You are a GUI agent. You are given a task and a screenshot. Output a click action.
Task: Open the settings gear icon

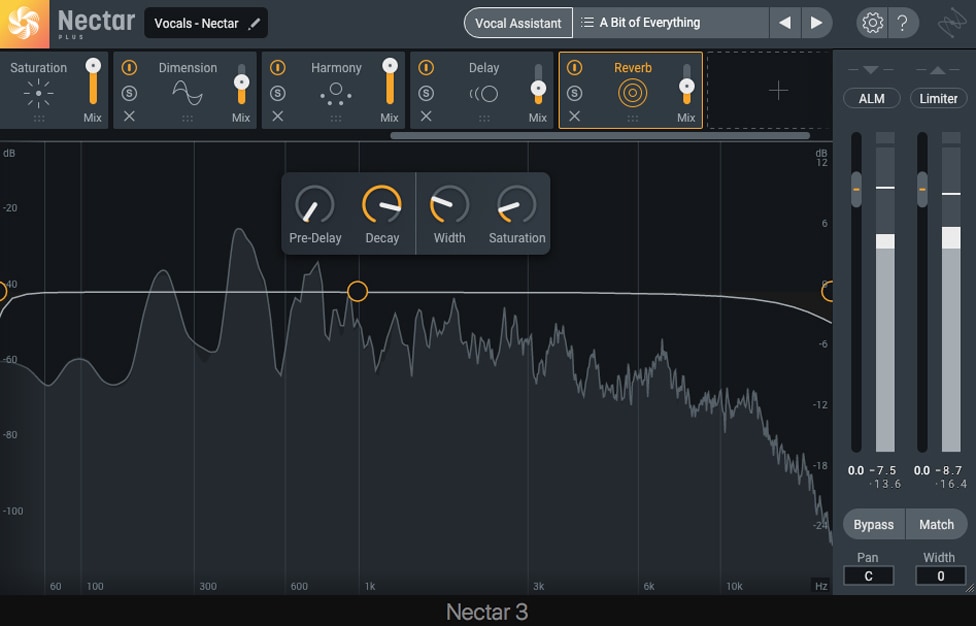coord(872,23)
